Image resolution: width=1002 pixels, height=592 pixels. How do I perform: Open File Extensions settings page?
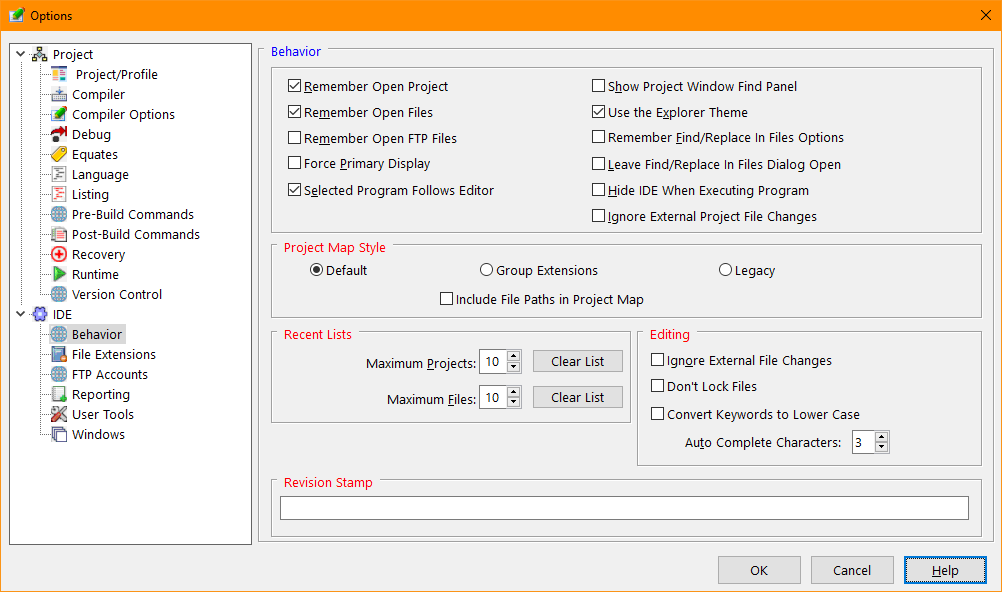[113, 355]
